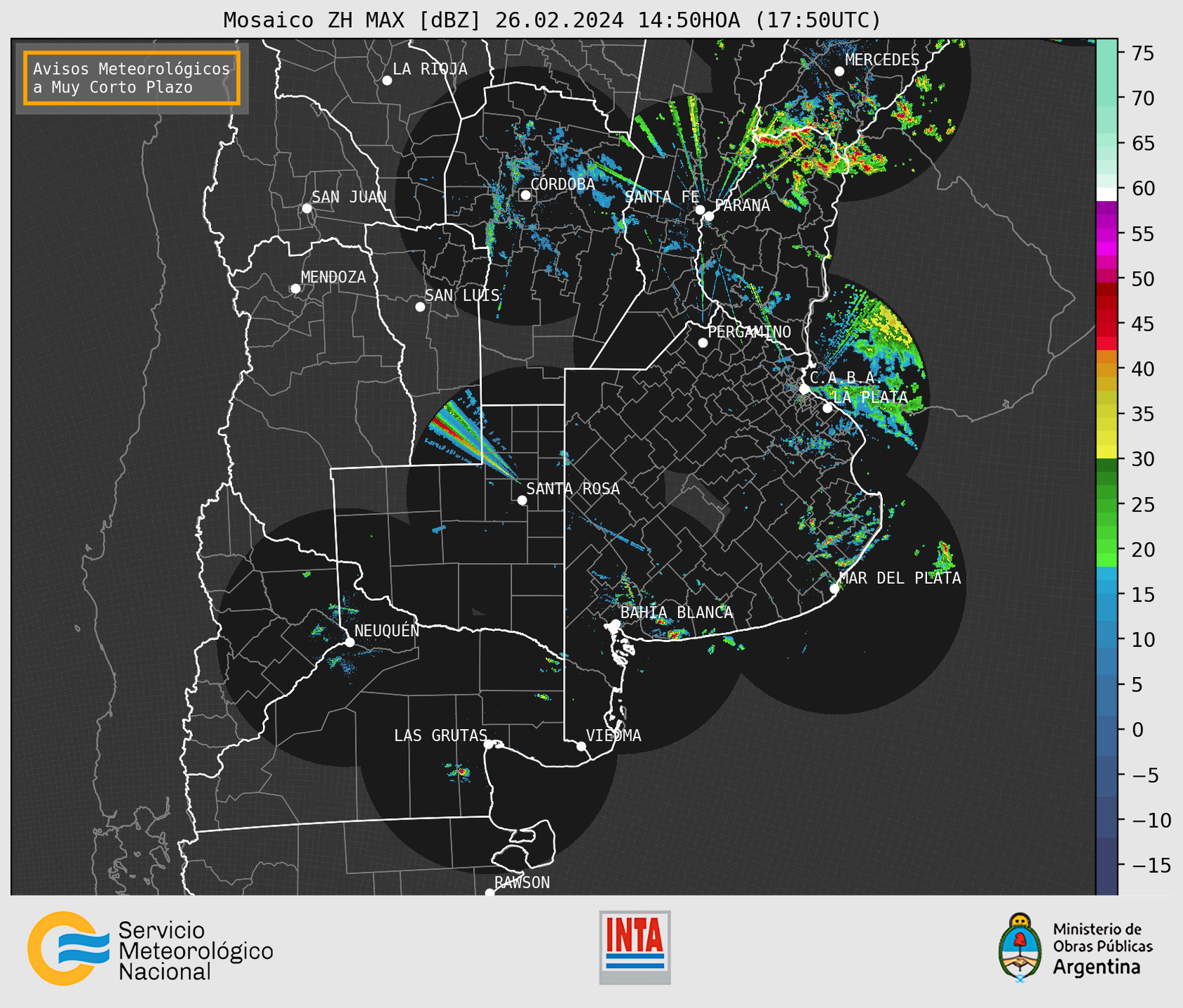Click the La Plata city marker
This screenshot has height=1008, width=1183.
click(x=827, y=408)
